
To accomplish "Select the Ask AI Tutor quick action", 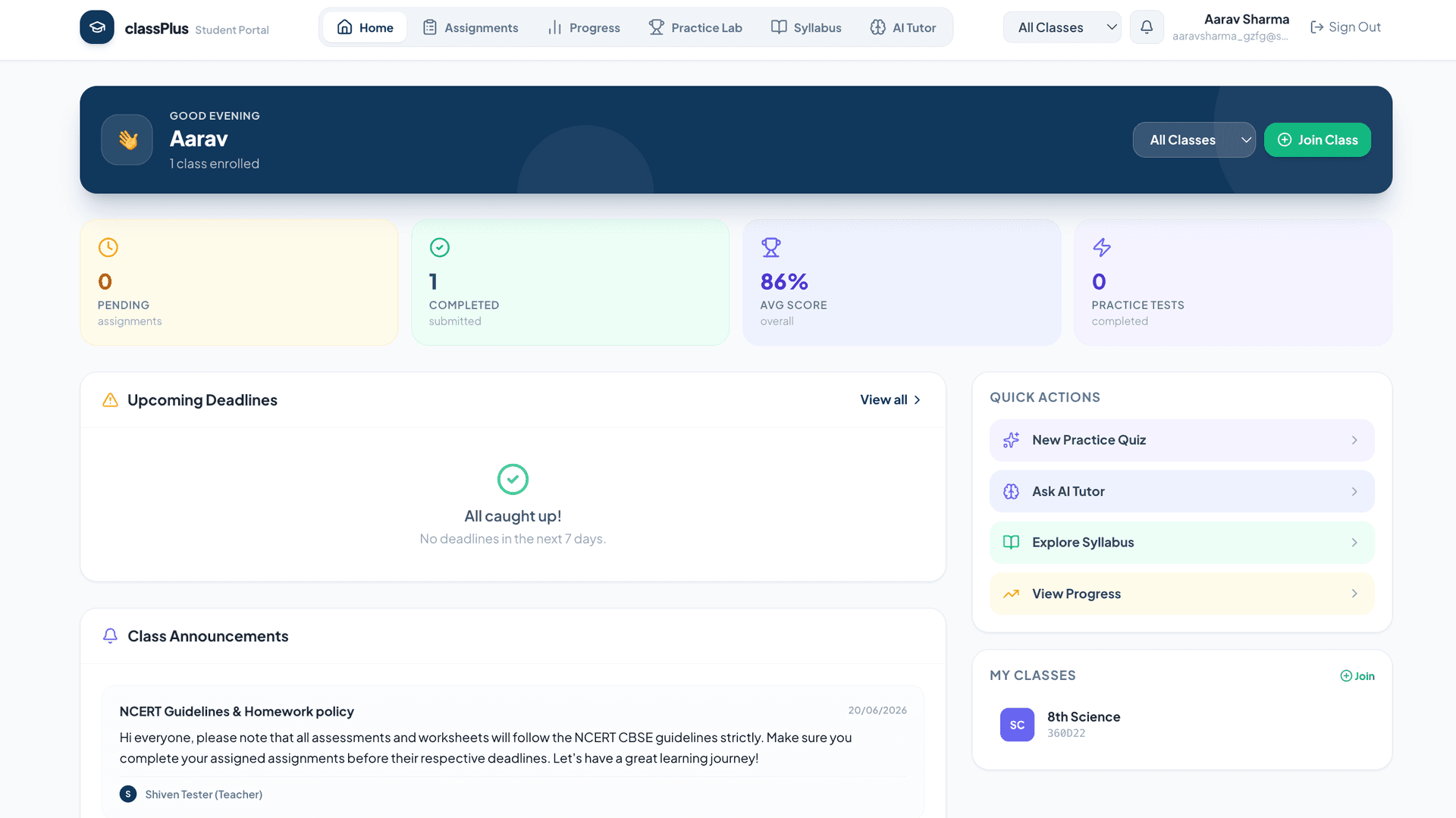I will [1181, 491].
